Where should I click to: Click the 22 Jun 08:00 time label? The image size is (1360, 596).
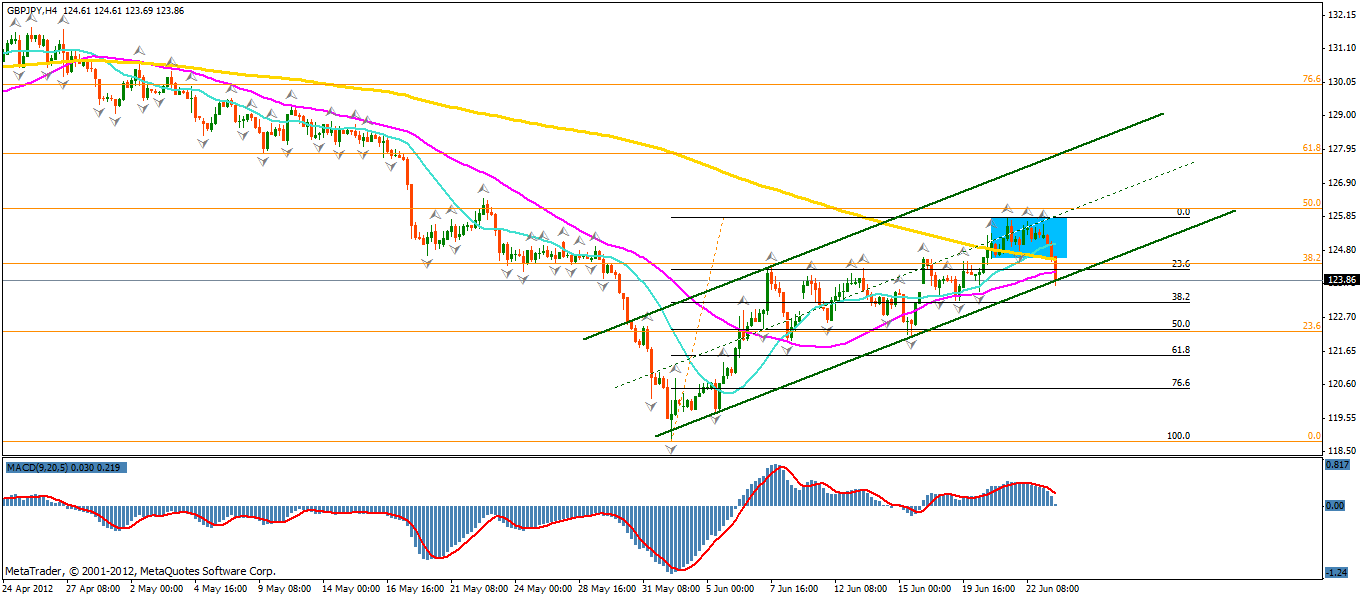click(1050, 588)
